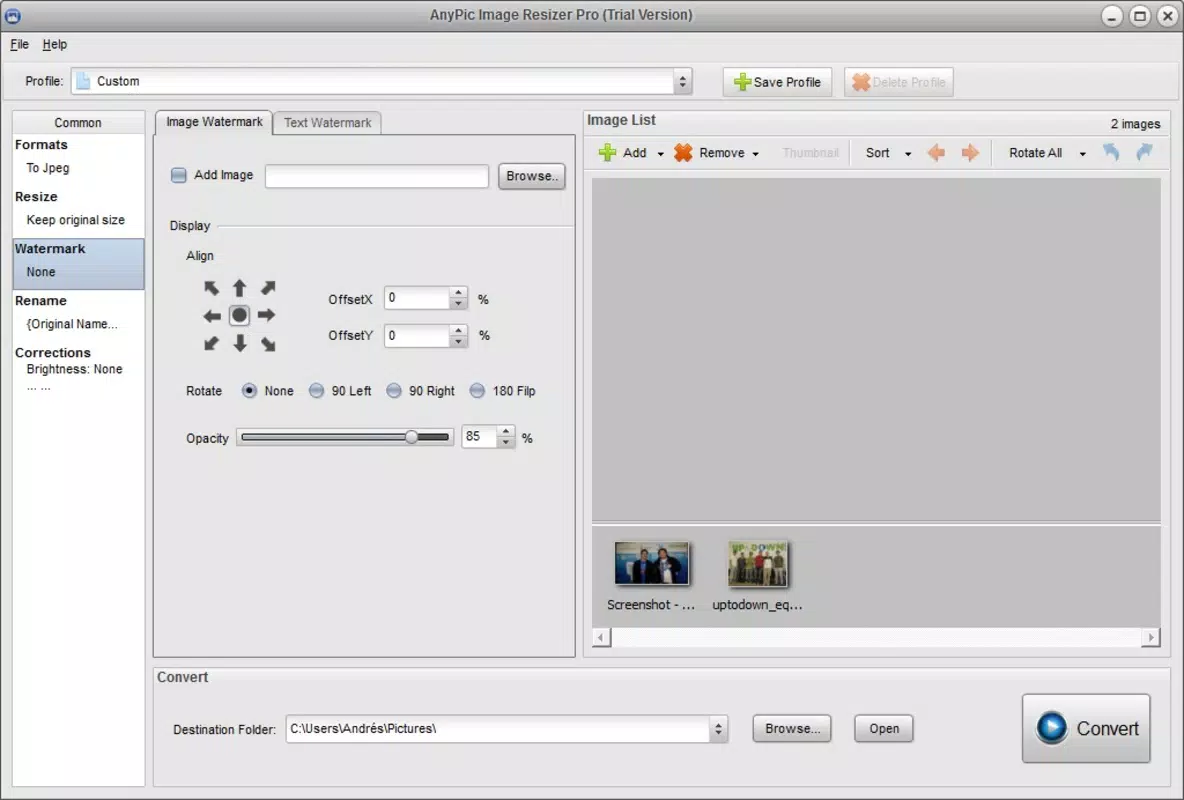This screenshot has height=800, width=1184.
Task: Switch to the Text Watermark tab
Action: click(327, 122)
